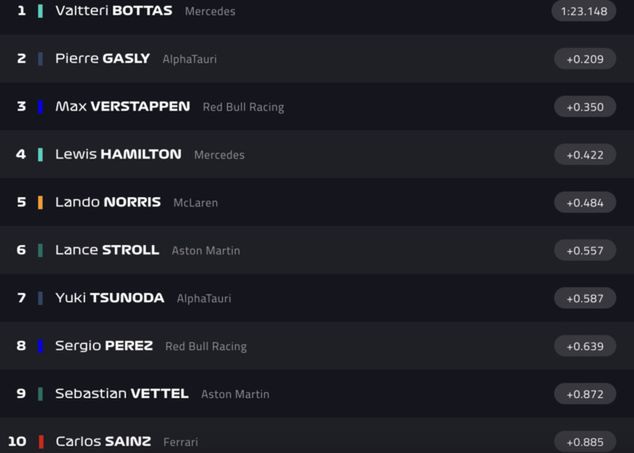Screen dimensions: 634x453
Task: Click Max Verstappen's +0.350 time badge
Action: pos(585,107)
